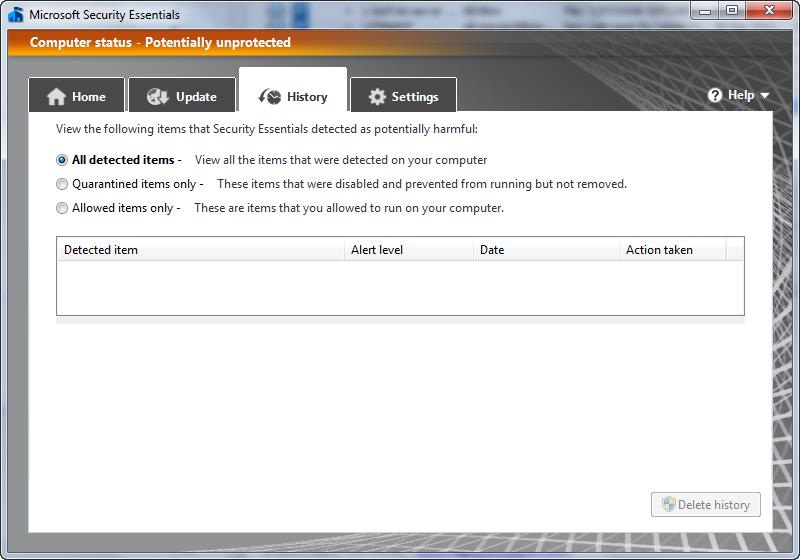Select Quarantined items only radio button
Viewport: 800px width, 560px height.
pyautogui.click(x=62, y=184)
